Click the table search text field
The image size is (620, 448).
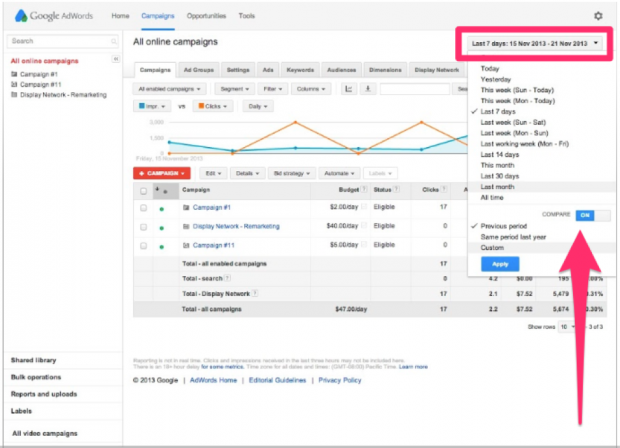(x=414, y=89)
